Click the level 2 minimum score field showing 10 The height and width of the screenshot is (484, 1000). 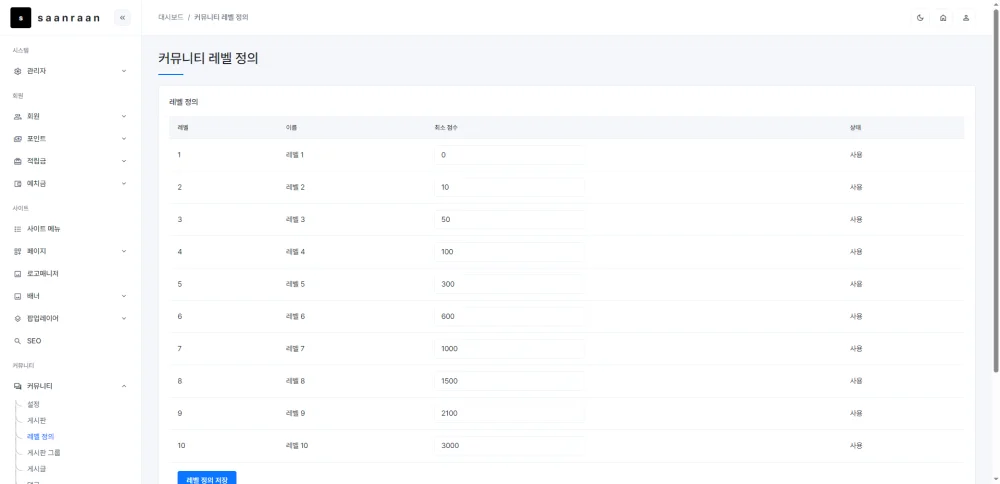509,187
